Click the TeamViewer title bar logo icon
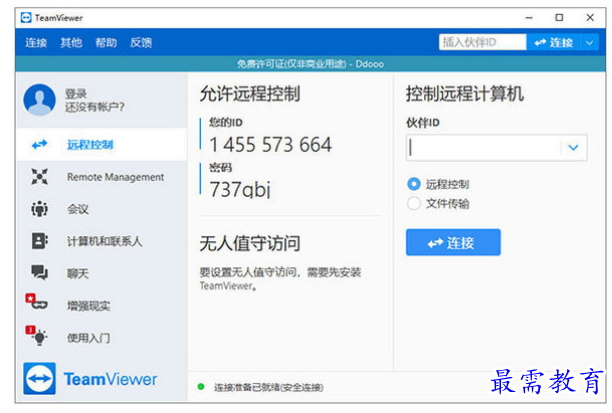612x413 pixels. click(26, 18)
